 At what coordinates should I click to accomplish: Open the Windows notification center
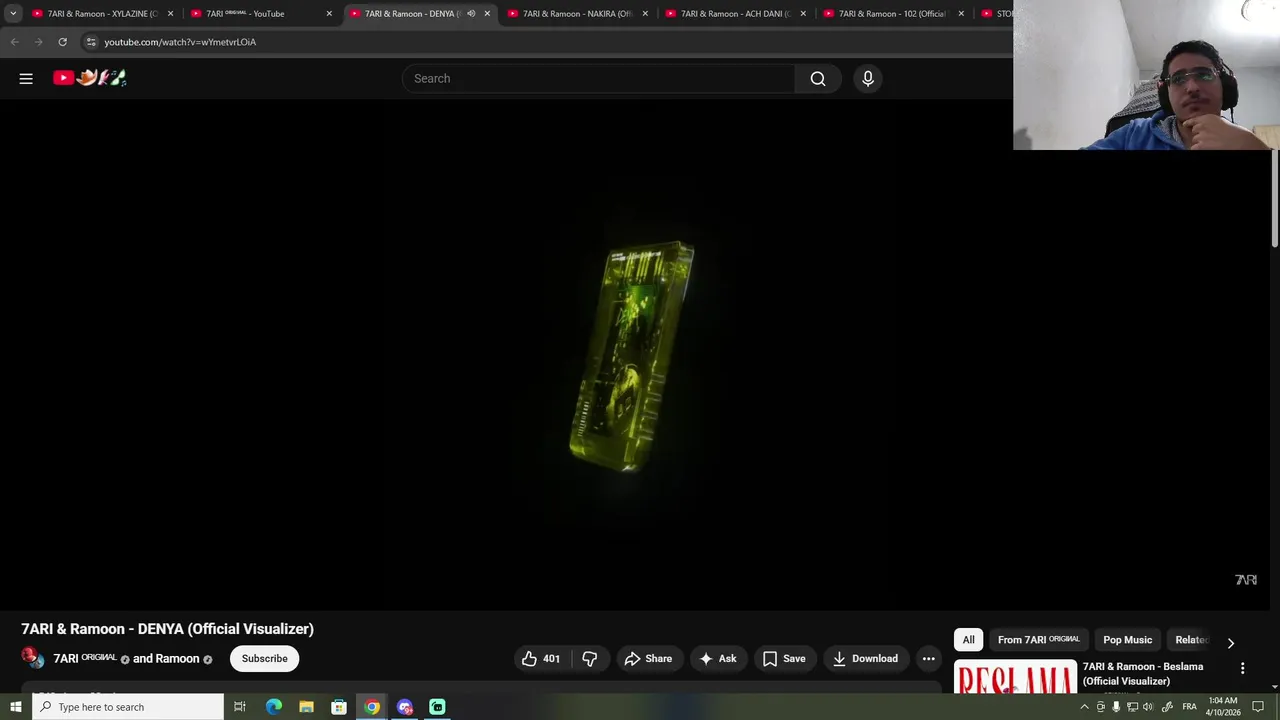tap(1258, 707)
